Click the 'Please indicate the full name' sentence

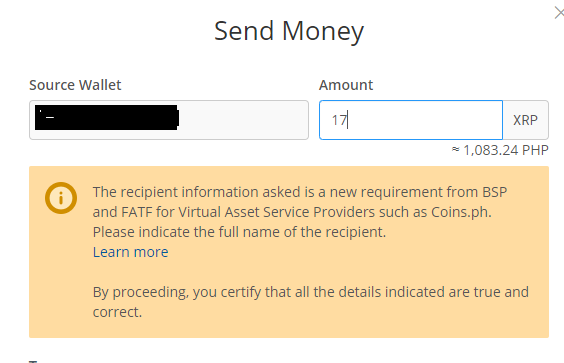tap(239, 232)
